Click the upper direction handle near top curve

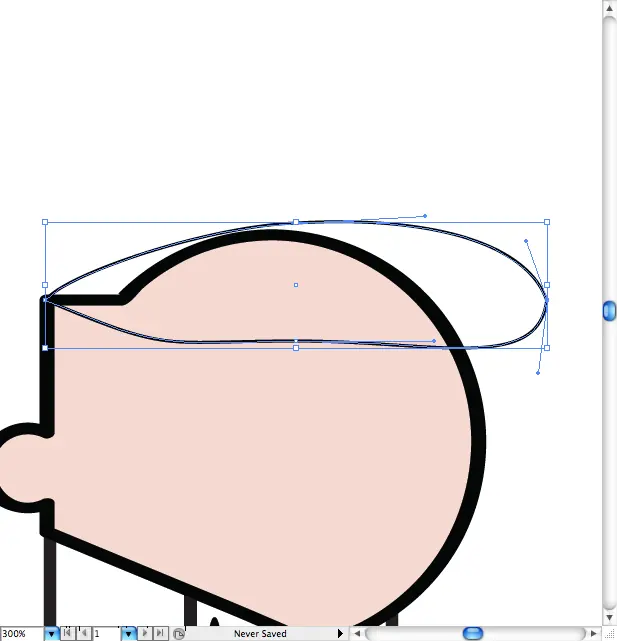pos(425,216)
